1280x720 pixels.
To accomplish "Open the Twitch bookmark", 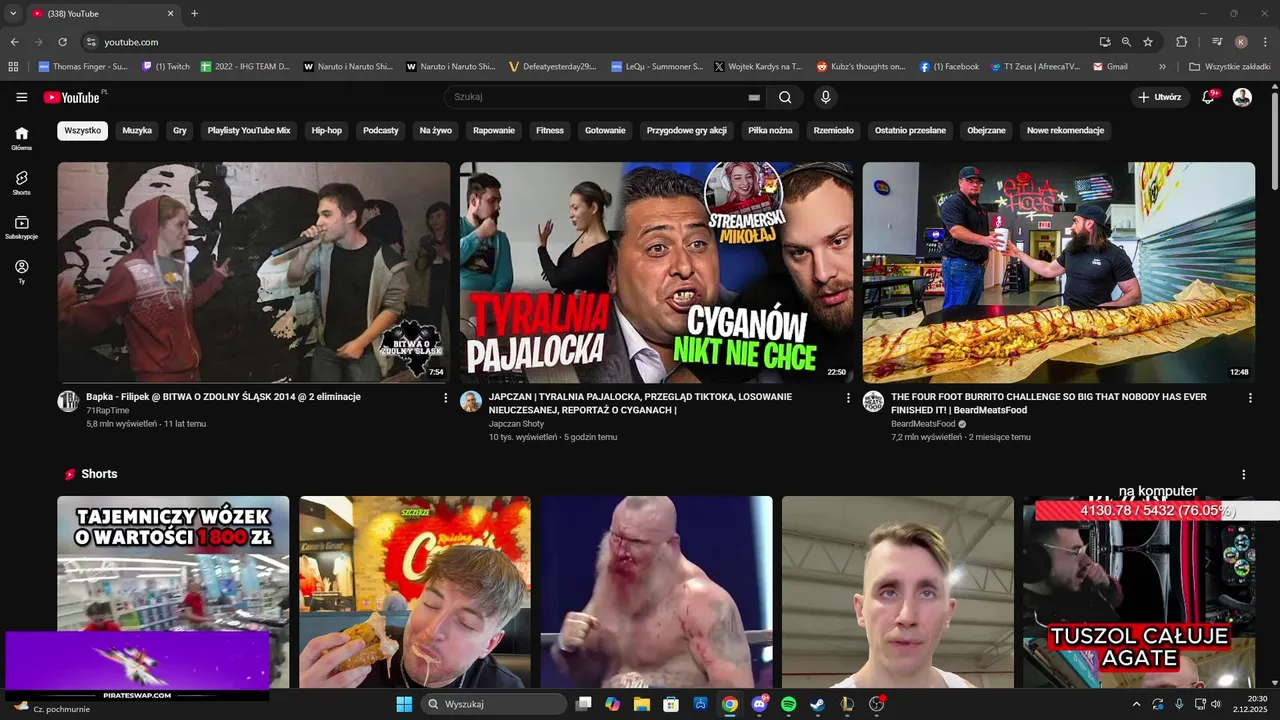I will pos(166,67).
